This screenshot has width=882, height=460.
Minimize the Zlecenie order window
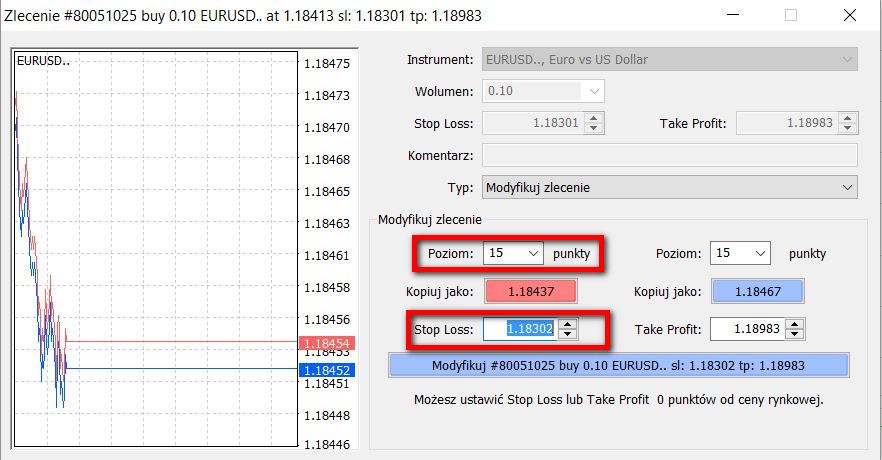click(733, 15)
